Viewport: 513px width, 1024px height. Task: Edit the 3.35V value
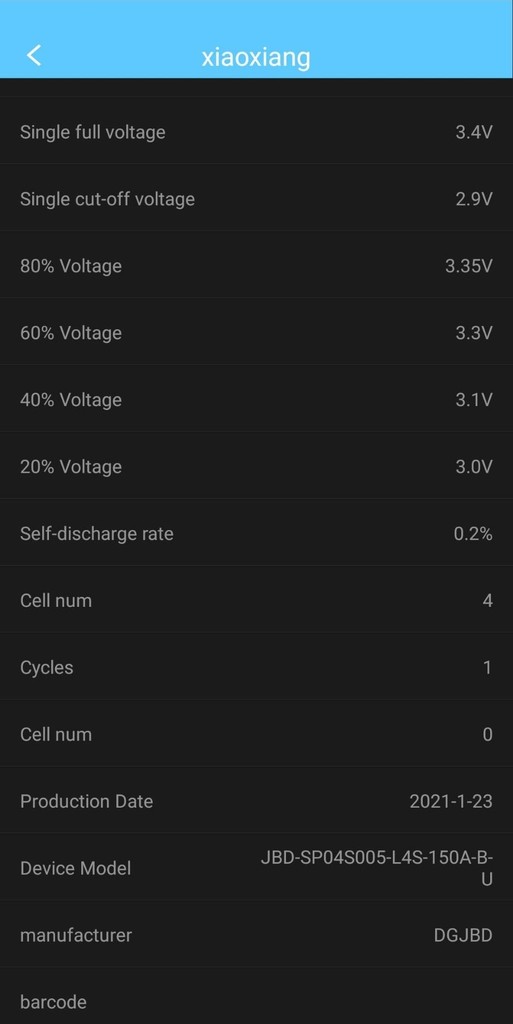coord(469,266)
